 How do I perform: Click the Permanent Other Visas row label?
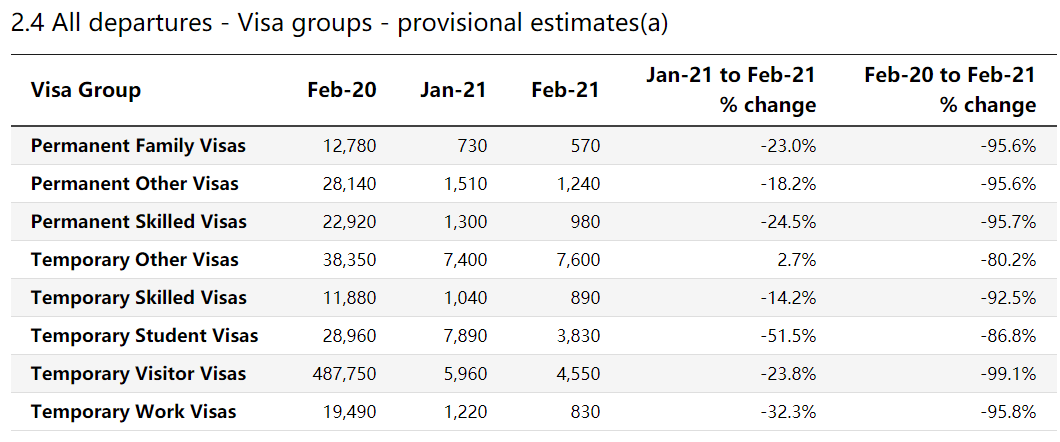click(135, 183)
